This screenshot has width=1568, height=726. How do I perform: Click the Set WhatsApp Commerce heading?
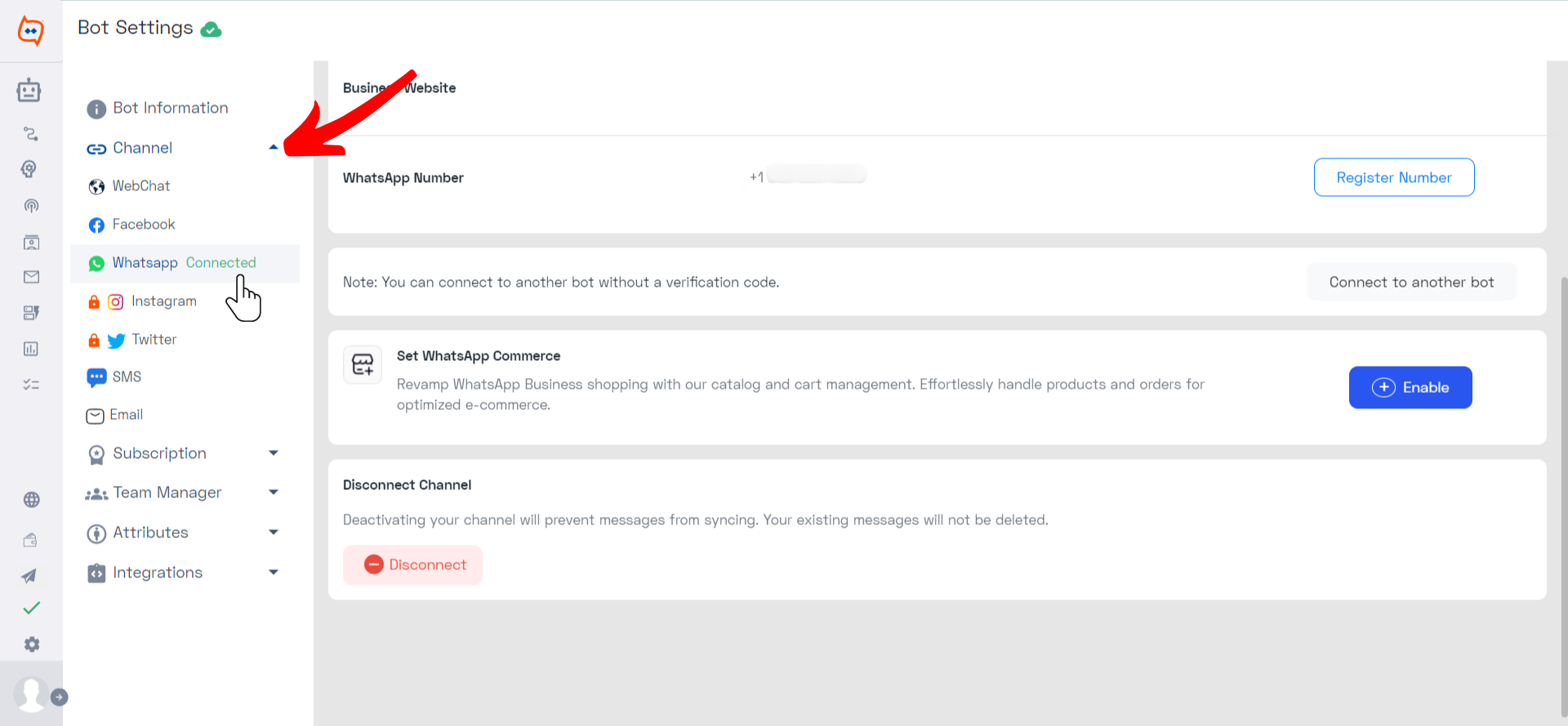point(479,356)
